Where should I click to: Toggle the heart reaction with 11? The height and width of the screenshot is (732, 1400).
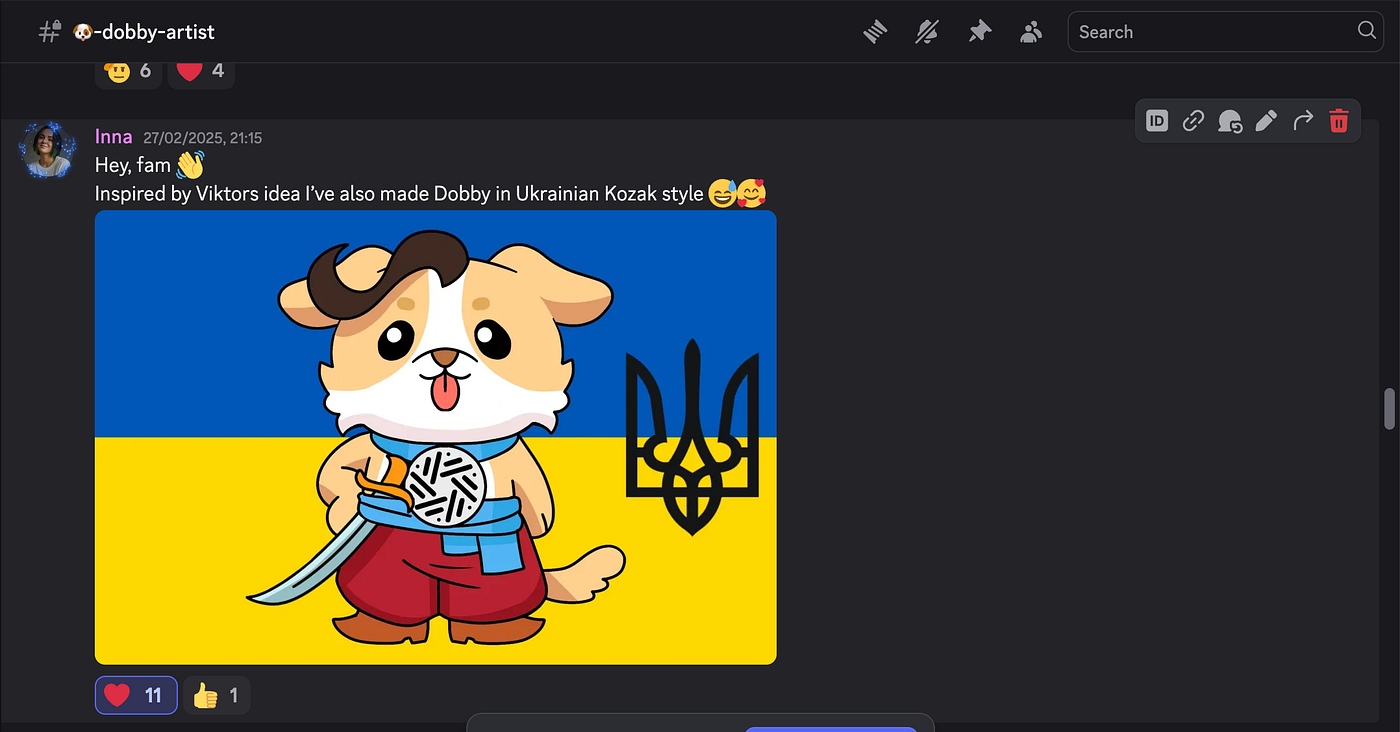point(136,695)
